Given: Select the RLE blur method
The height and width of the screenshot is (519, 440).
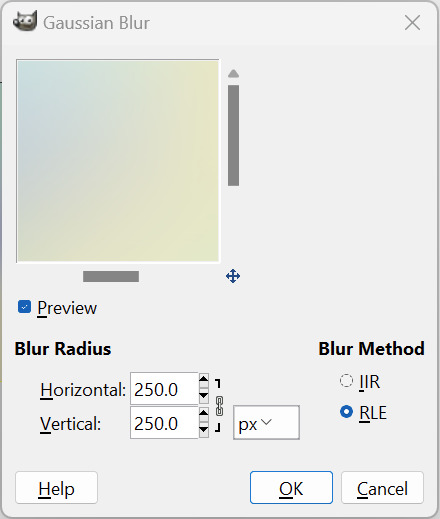Looking at the screenshot, I should pyautogui.click(x=346, y=412).
